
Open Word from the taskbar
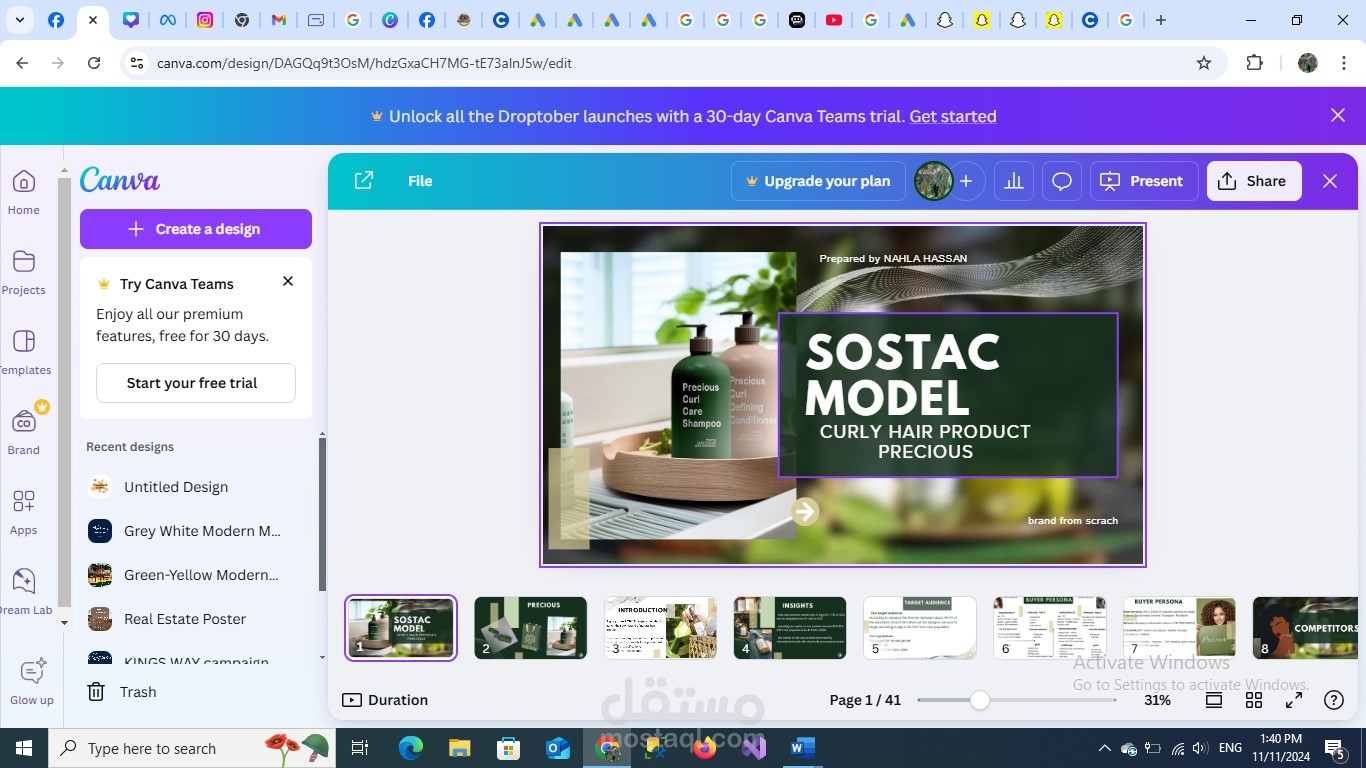click(x=803, y=748)
